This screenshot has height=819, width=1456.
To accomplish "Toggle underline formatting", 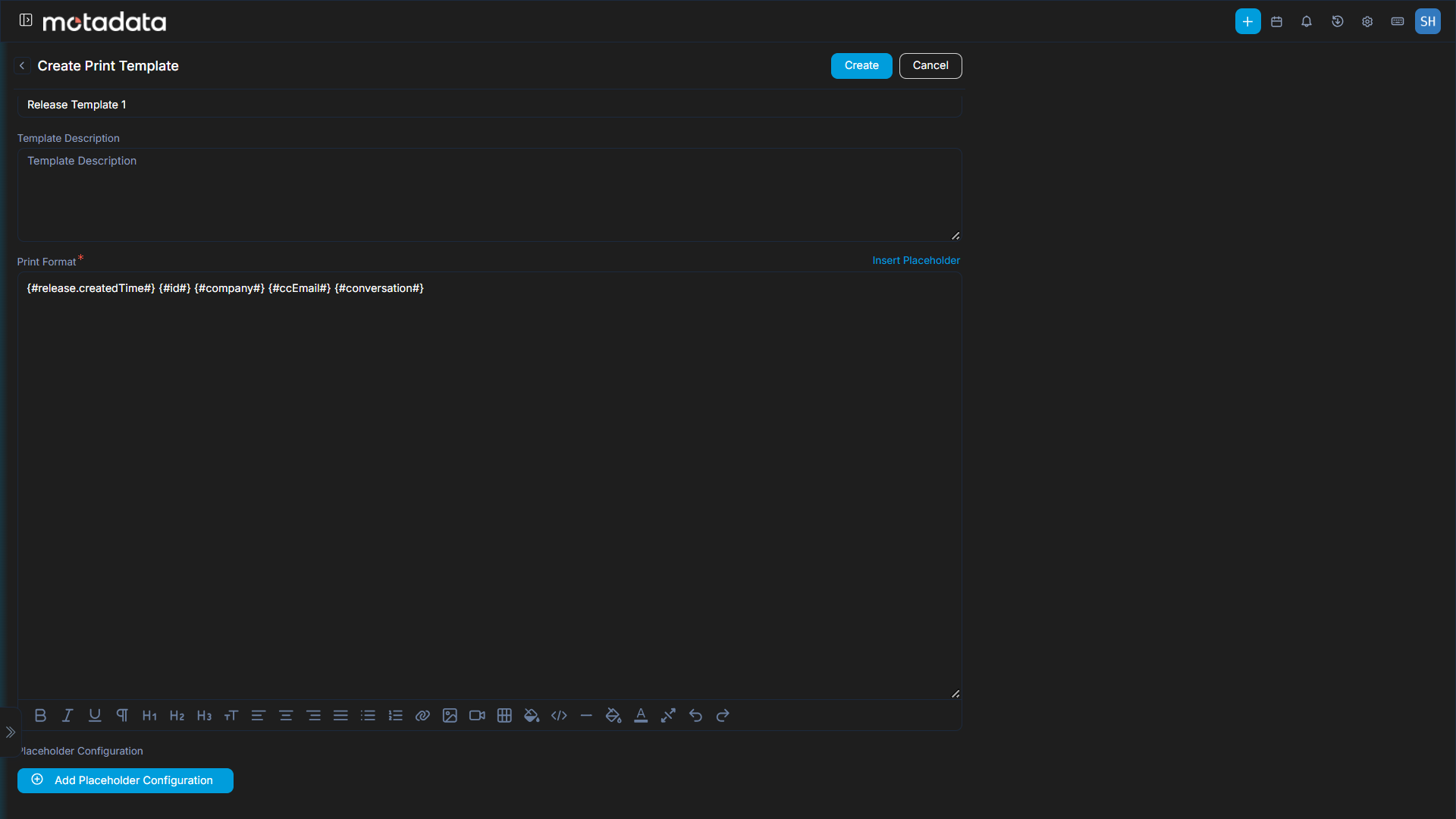I will click(95, 715).
